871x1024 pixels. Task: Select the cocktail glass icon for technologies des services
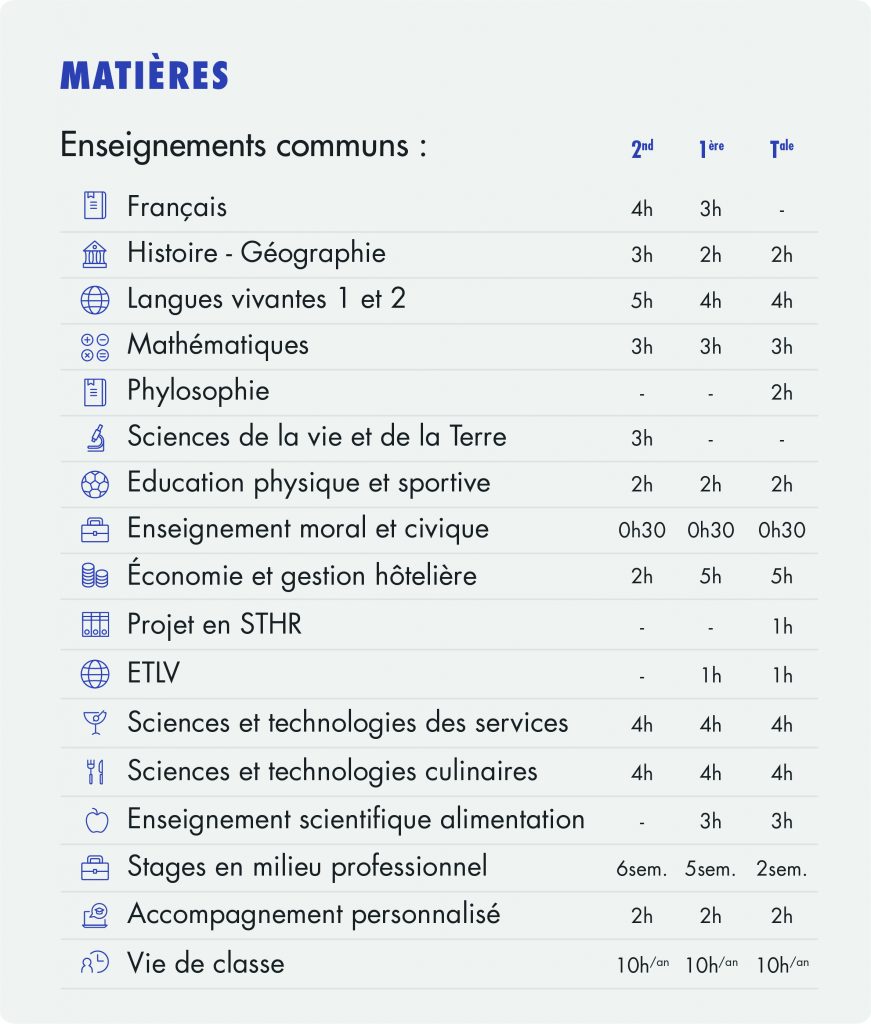click(x=94, y=723)
